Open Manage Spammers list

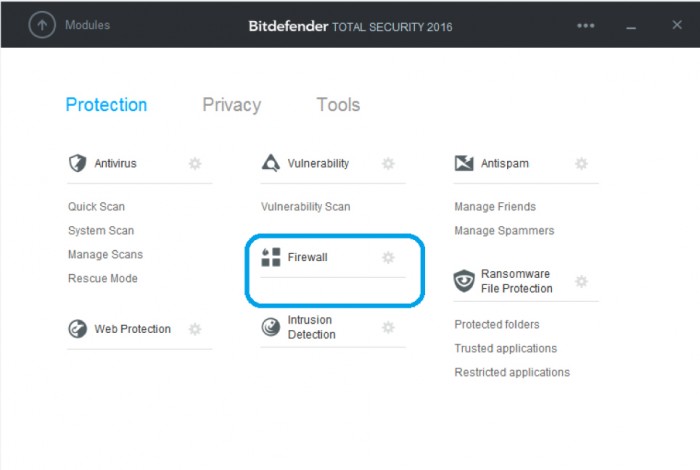(x=504, y=231)
